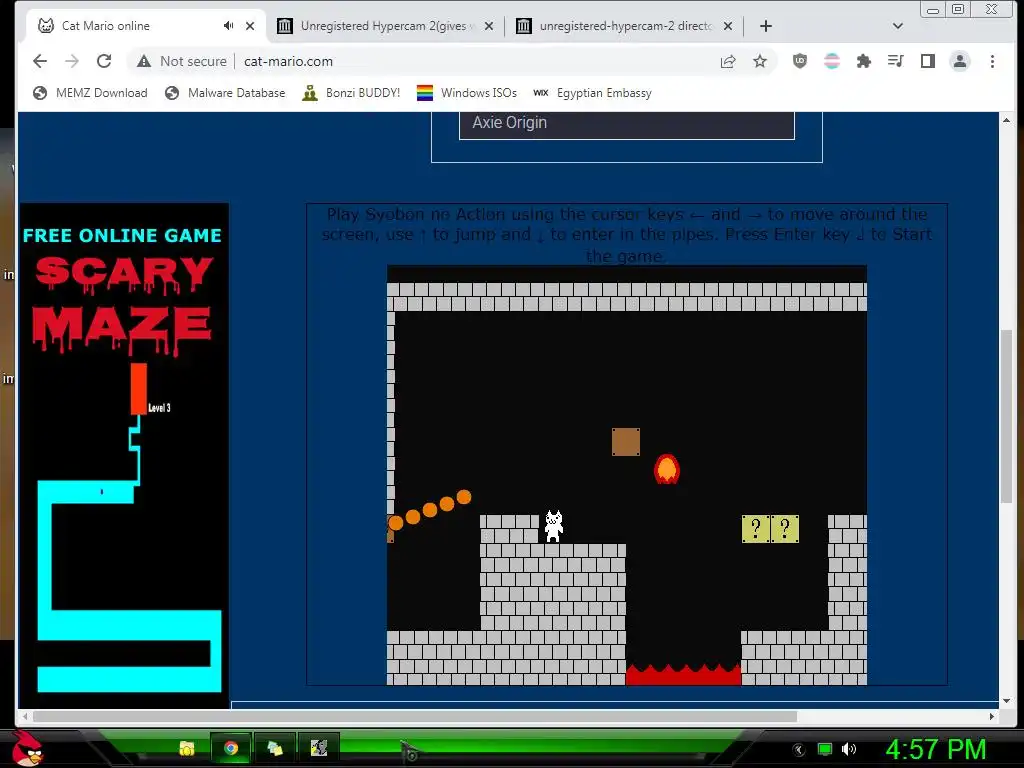Click the Not secure warning icon
The height and width of the screenshot is (768, 1024).
pos(144,61)
